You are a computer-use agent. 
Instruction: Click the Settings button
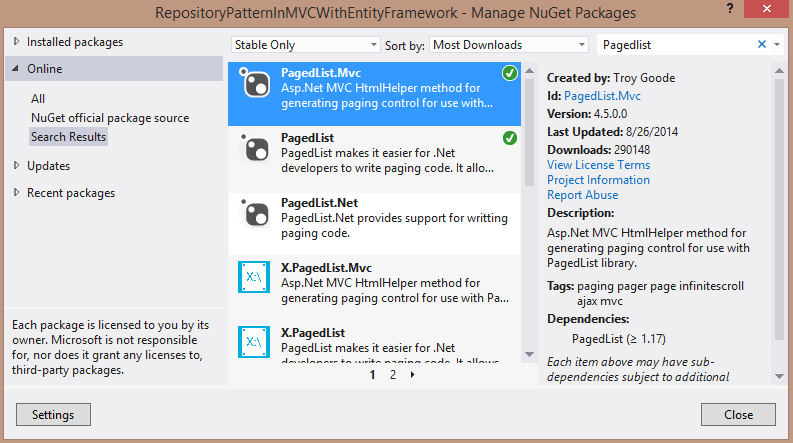pos(54,414)
